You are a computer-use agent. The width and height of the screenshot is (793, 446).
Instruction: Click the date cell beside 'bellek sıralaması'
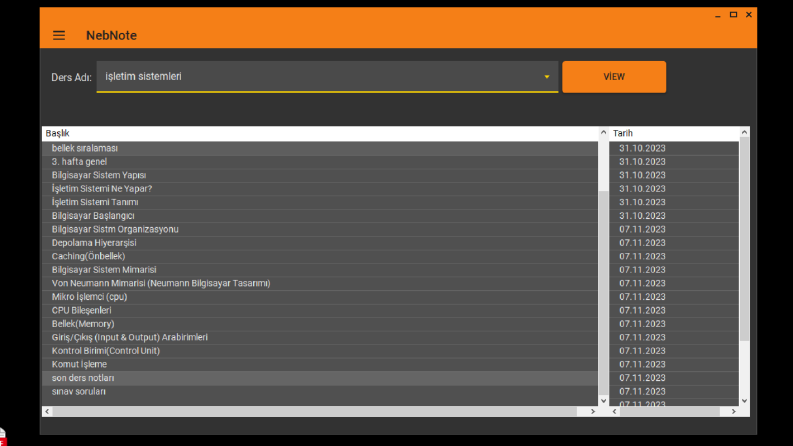coord(674,148)
